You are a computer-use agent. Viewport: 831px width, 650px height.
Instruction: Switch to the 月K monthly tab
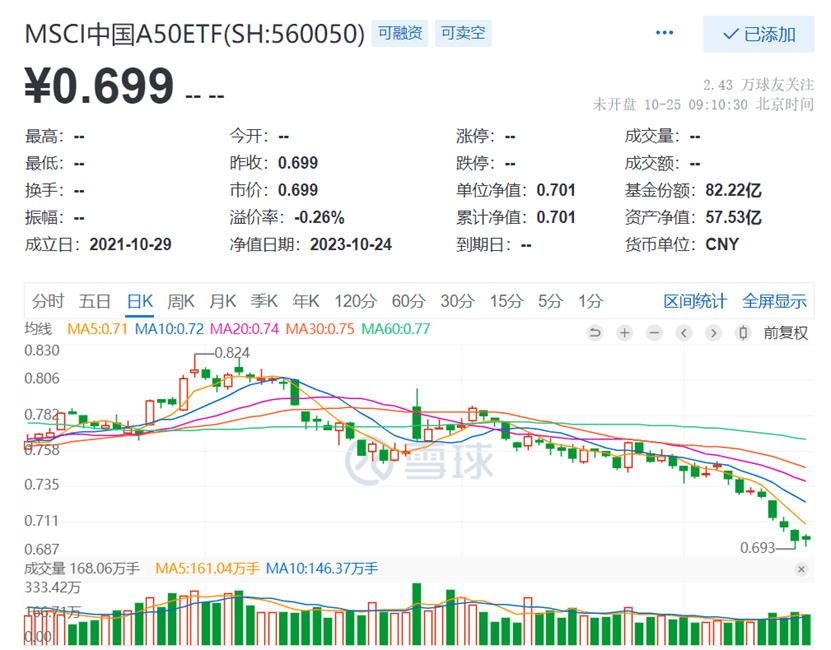[222, 300]
